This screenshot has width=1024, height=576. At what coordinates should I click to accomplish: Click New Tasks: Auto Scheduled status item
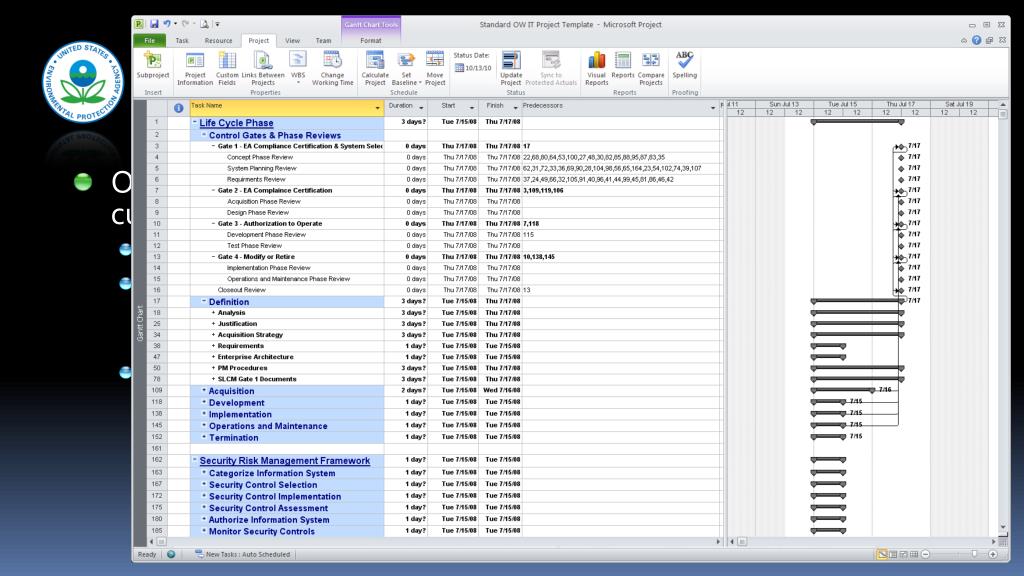[x=242, y=554]
